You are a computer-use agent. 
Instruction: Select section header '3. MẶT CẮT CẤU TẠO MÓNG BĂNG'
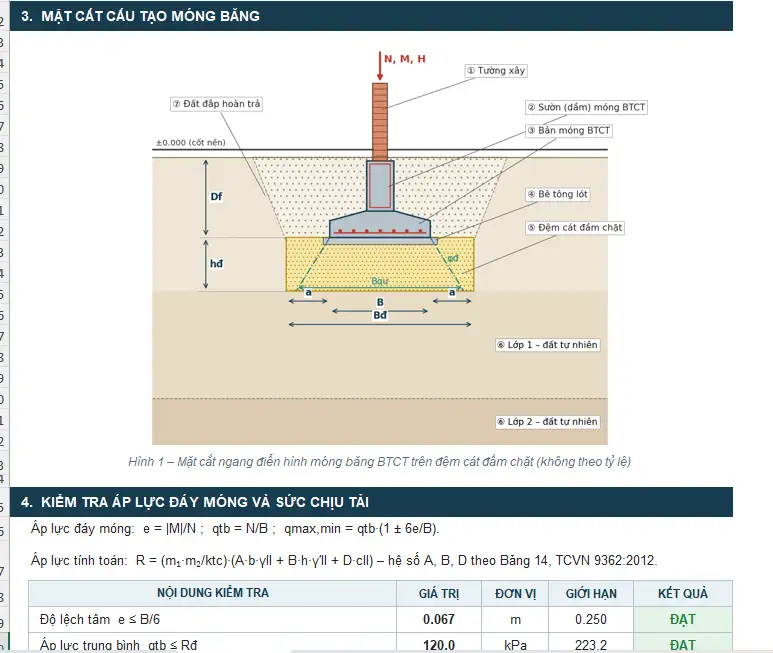click(x=371, y=16)
